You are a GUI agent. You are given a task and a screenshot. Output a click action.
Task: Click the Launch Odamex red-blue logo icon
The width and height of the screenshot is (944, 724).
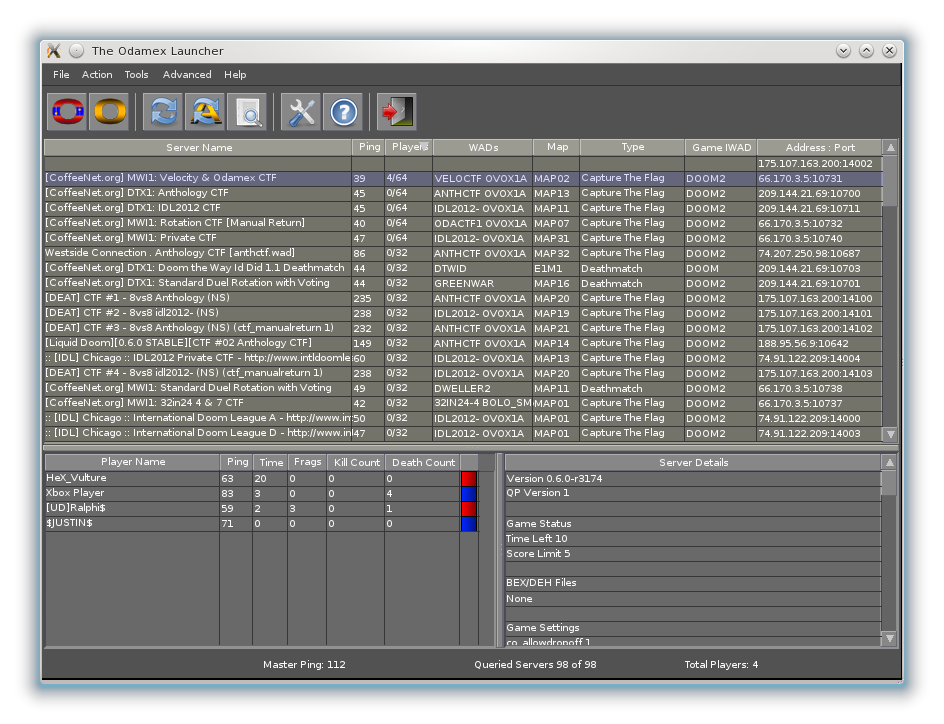[x=67, y=112]
